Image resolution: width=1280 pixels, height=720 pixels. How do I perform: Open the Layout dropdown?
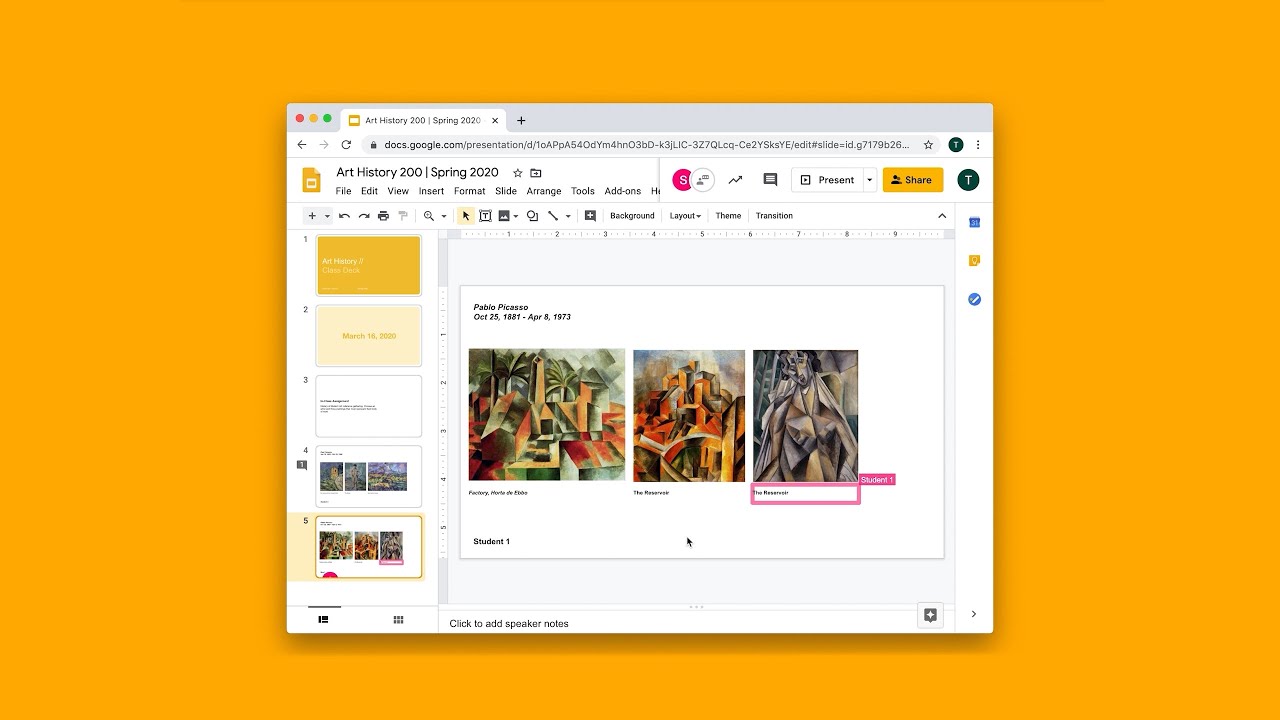(x=685, y=216)
